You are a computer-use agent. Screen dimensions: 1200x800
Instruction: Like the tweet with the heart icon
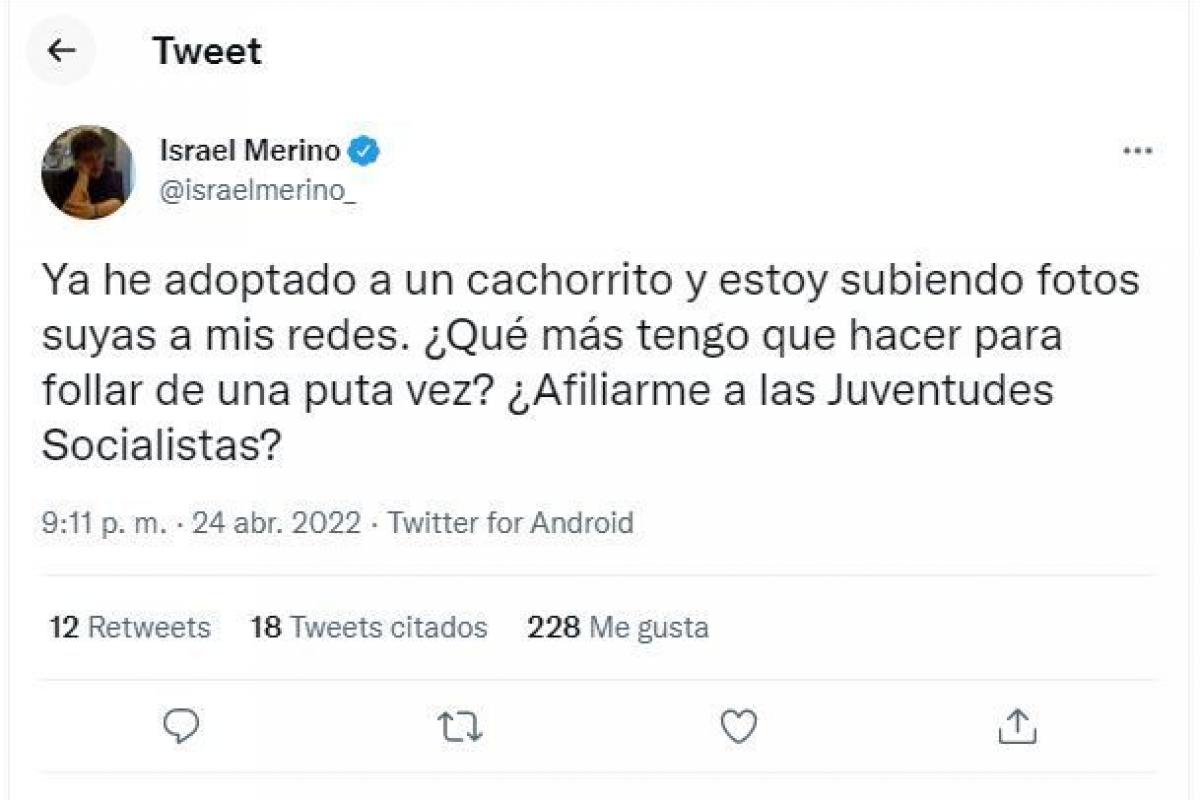click(739, 726)
